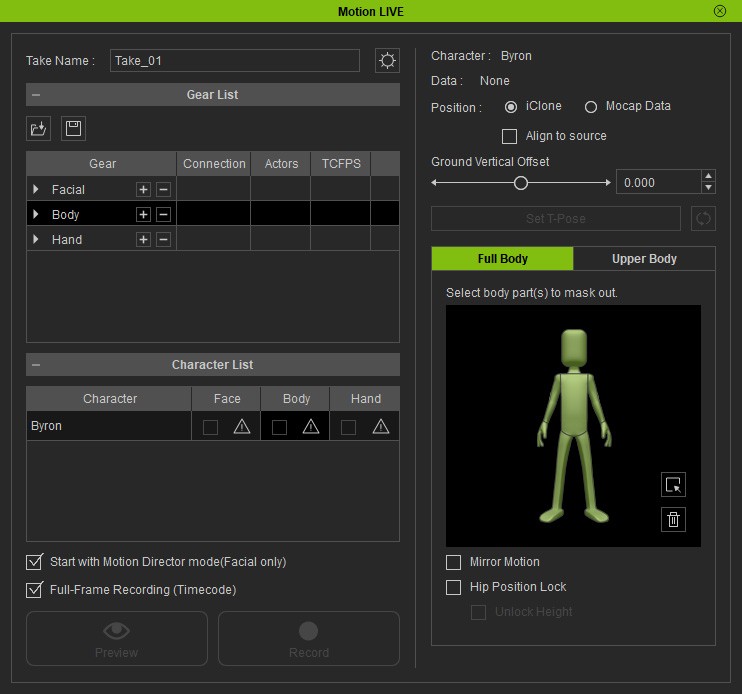742x694 pixels.
Task: Click Byron's Face warning triangle icon
Action: (242, 427)
